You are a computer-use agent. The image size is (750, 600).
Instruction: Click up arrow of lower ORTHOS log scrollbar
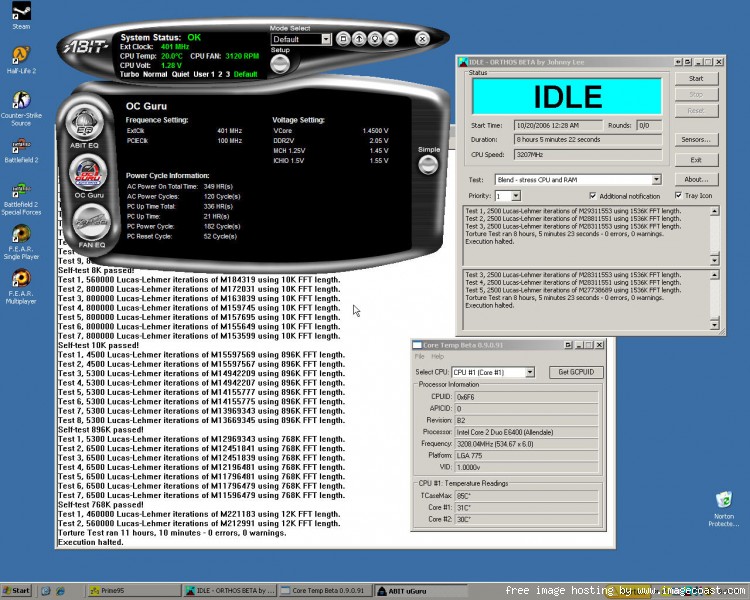pos(714,275)
